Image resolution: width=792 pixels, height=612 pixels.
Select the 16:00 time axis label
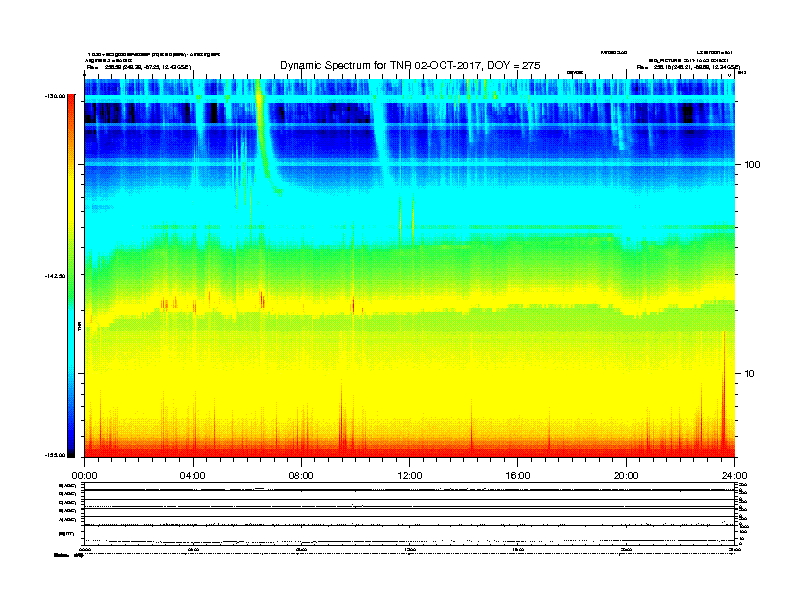pos(518,476)
